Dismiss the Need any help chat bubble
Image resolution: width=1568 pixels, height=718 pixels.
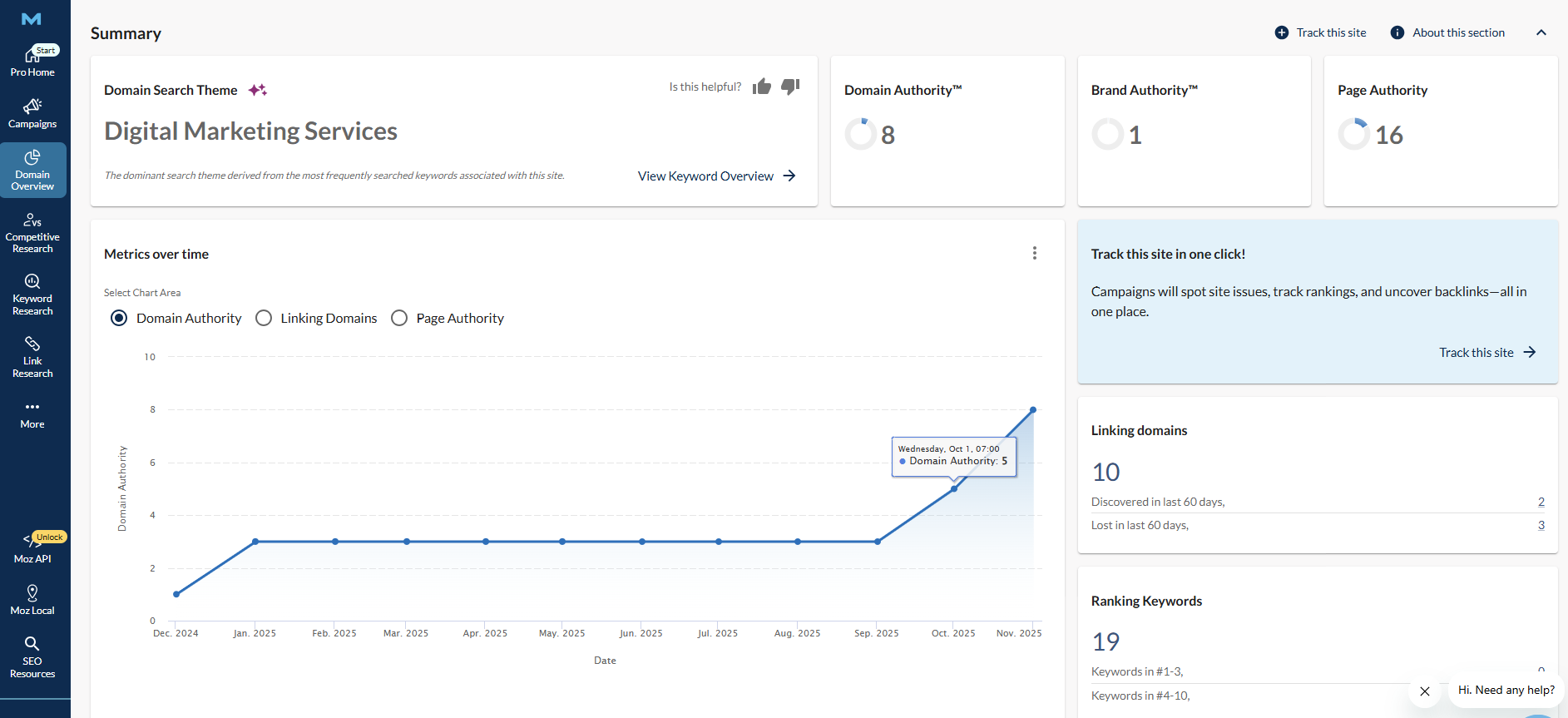point(1424,691)
